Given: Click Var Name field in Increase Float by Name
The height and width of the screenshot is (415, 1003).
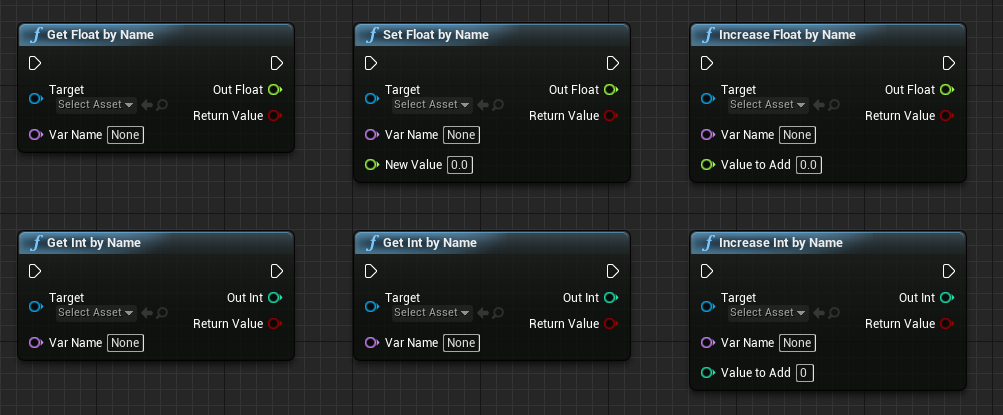Looking at the screenshot, I should click(x=797, y=135).
